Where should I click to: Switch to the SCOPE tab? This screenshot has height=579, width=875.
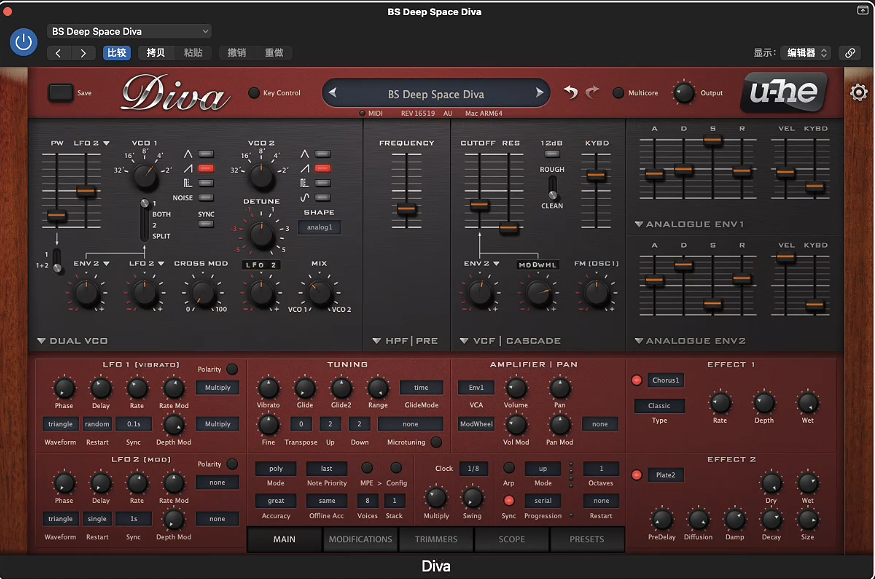pyautogui.click(x=512, y=539)
